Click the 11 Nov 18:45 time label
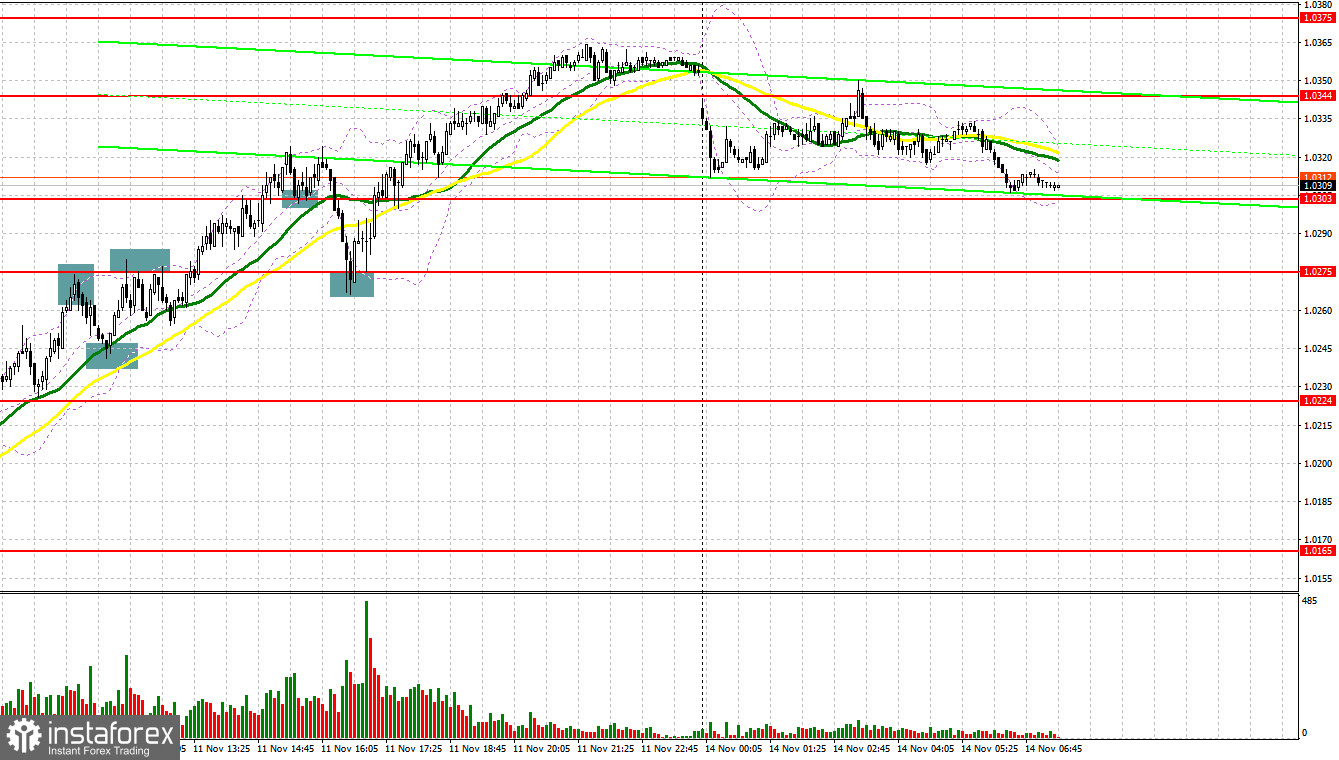 click(x=479, y=748)
